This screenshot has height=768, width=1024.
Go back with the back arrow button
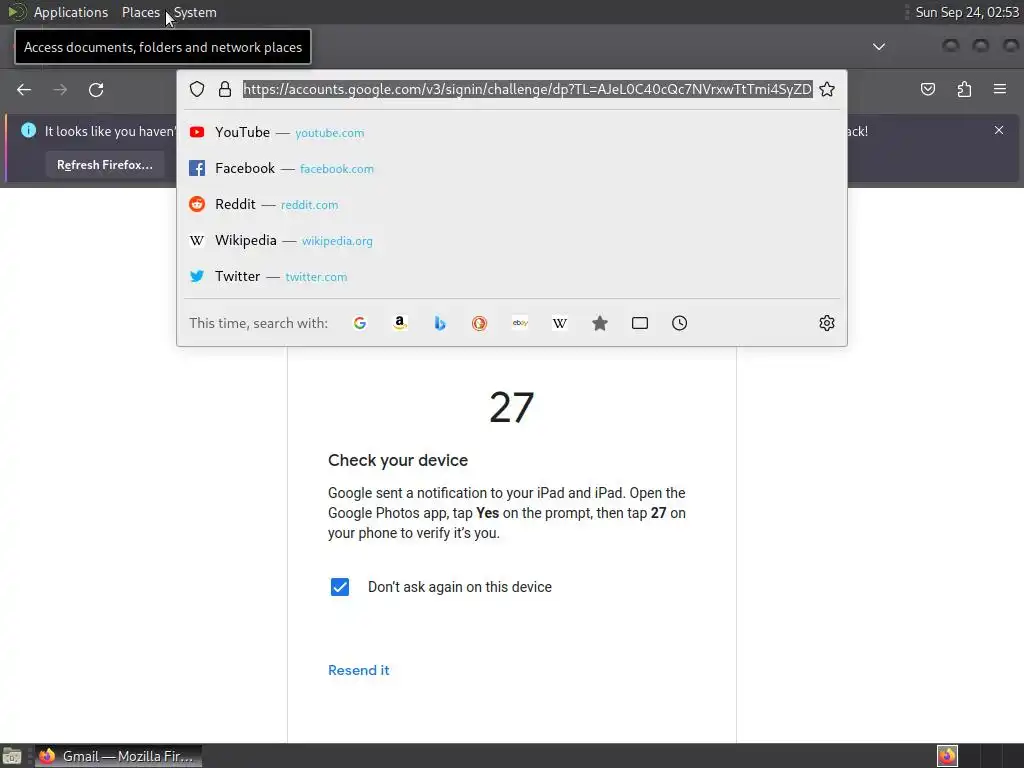[x=24, y=89]
